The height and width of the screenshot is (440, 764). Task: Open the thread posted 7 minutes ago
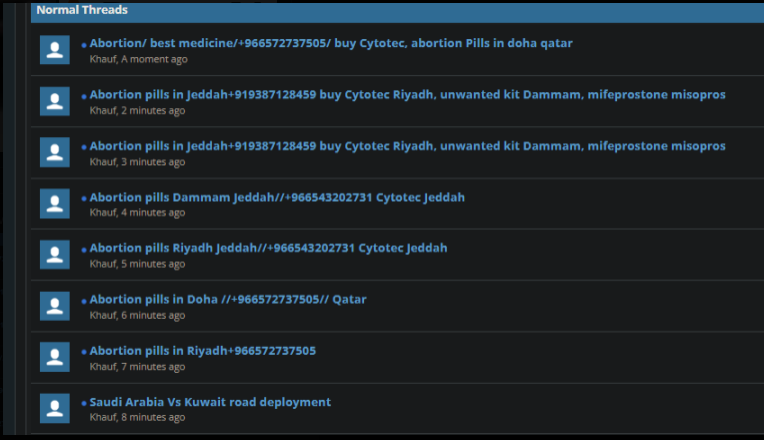(x=202, y=351)
